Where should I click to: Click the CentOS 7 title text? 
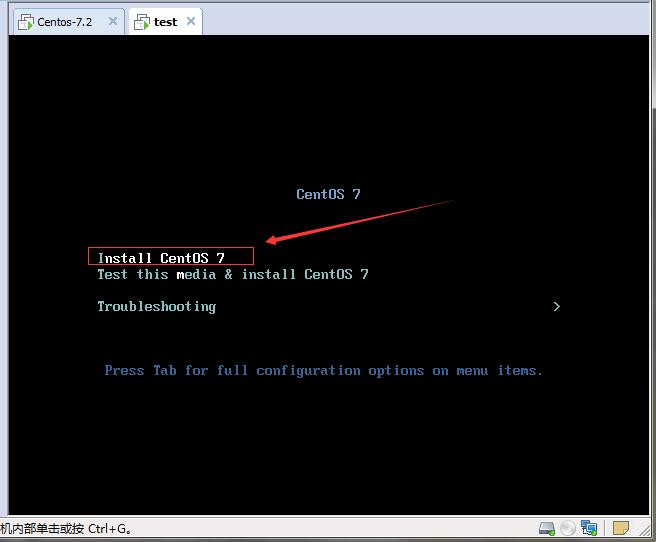click(328, 194)
